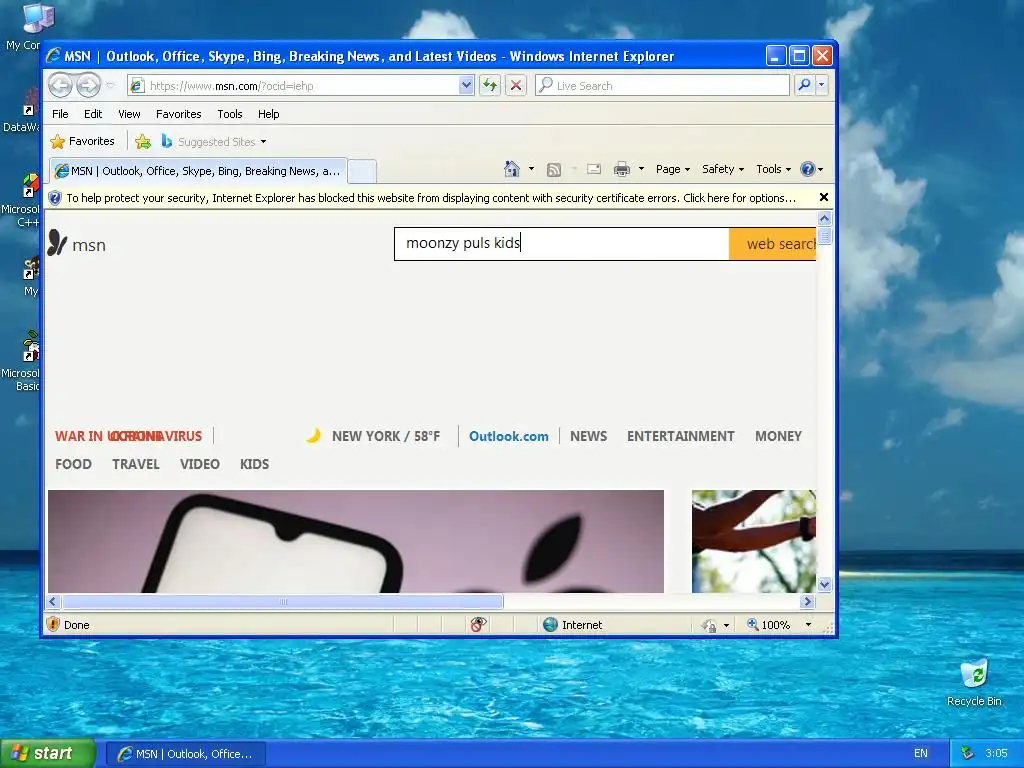Click the status bar security shield icon
1024x768 pixels.
53,624
